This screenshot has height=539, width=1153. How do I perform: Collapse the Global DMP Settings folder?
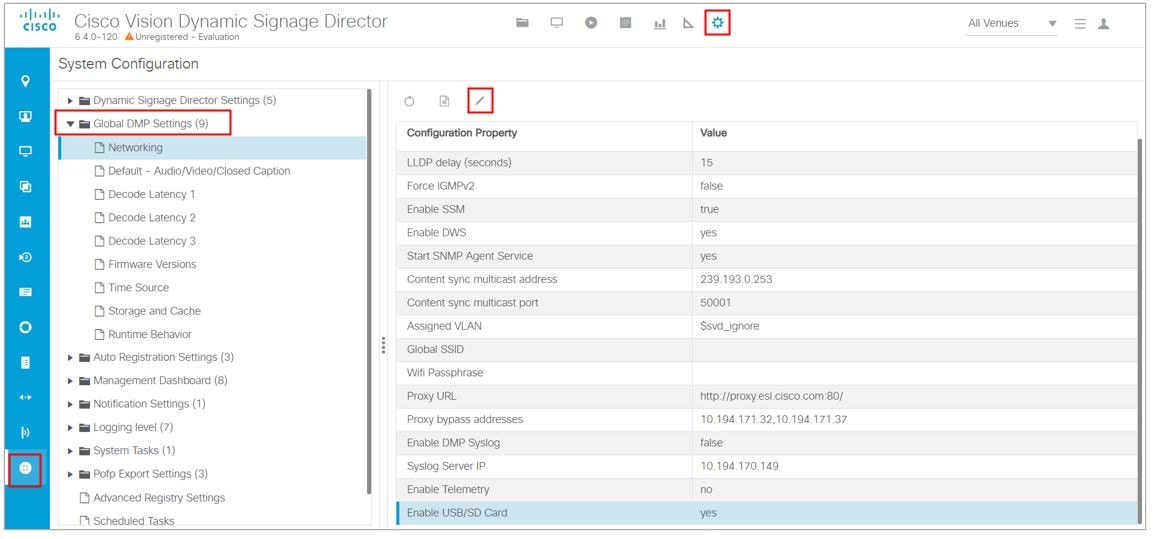tap(71, 124)
